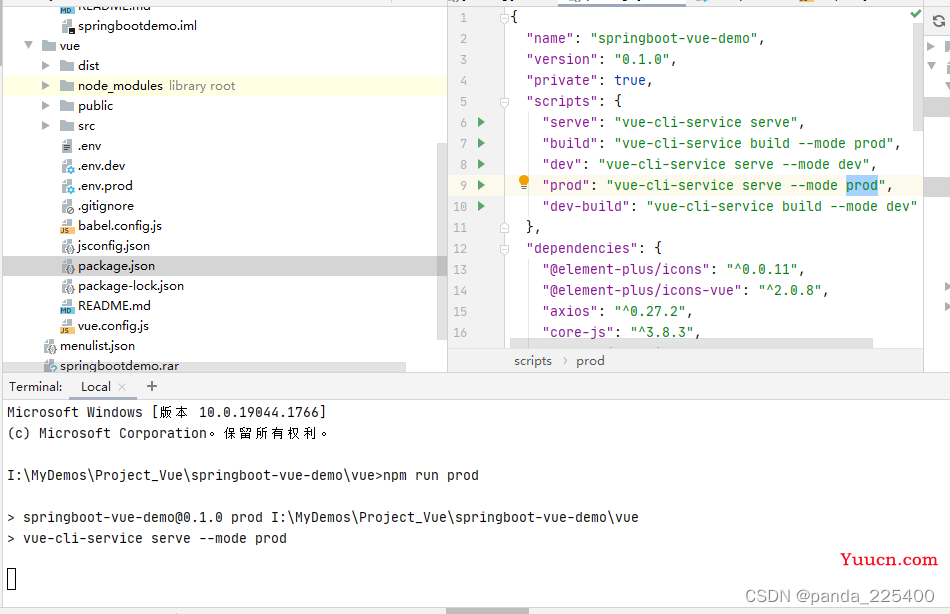
Task: Collapse the vue folder
Action: (28, 45)
